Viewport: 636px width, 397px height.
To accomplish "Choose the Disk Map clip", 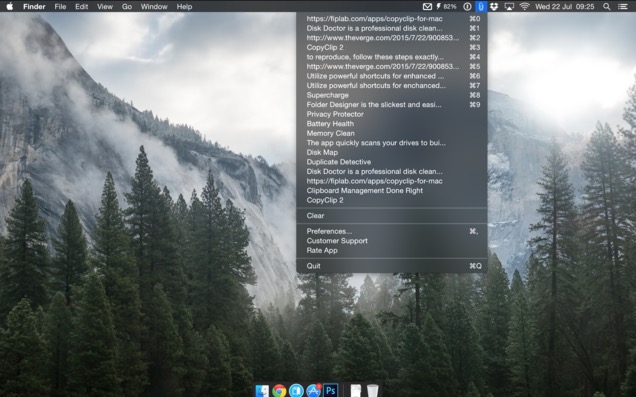I will [392, 152].
